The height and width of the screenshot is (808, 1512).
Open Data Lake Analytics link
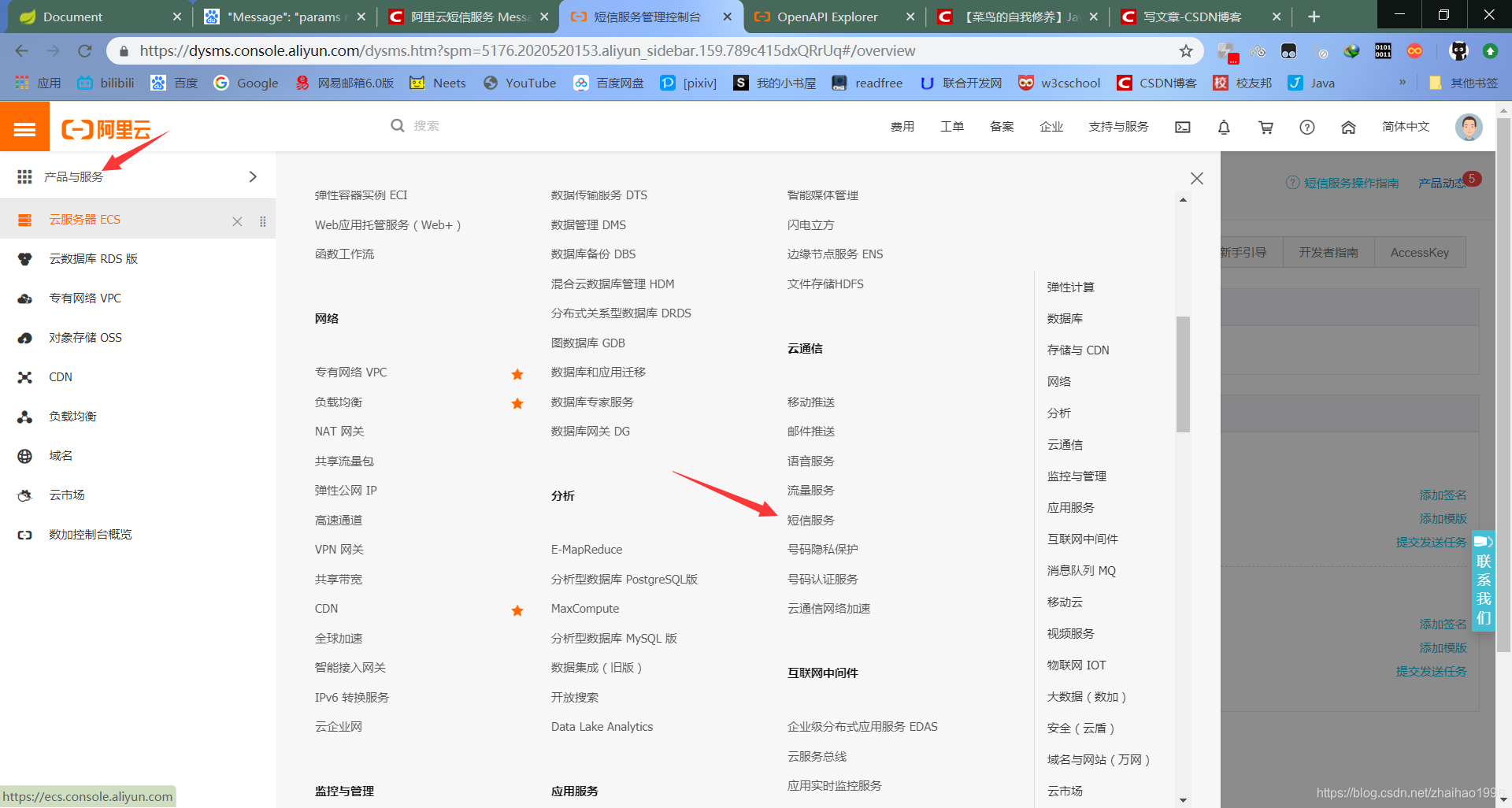click(x=602, y=726)
